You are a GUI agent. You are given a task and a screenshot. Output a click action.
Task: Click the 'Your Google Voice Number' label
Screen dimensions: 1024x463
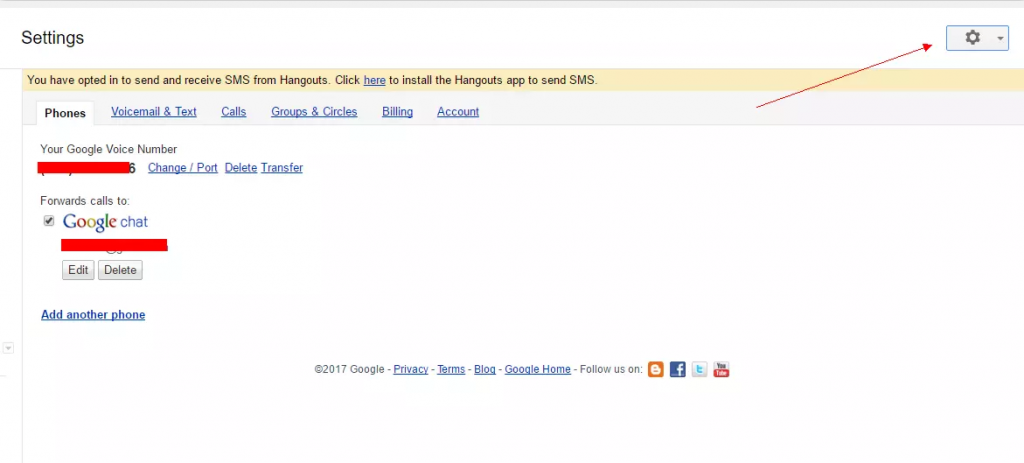click(108, 150)
